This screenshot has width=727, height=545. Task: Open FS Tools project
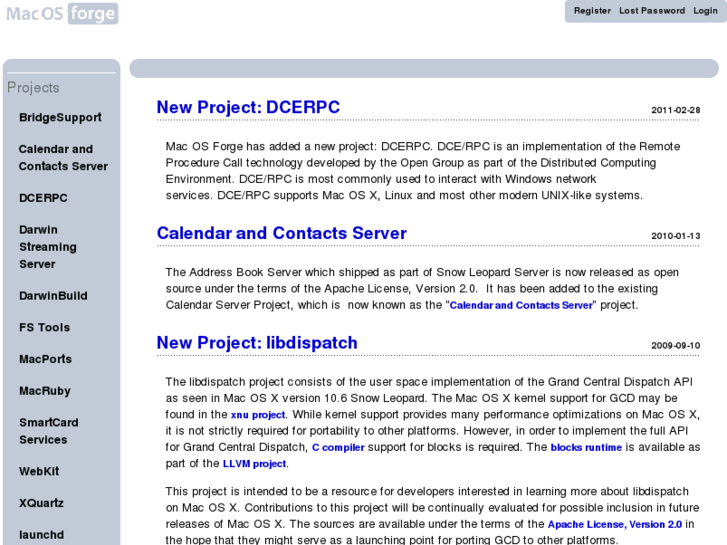pos(45,327)
